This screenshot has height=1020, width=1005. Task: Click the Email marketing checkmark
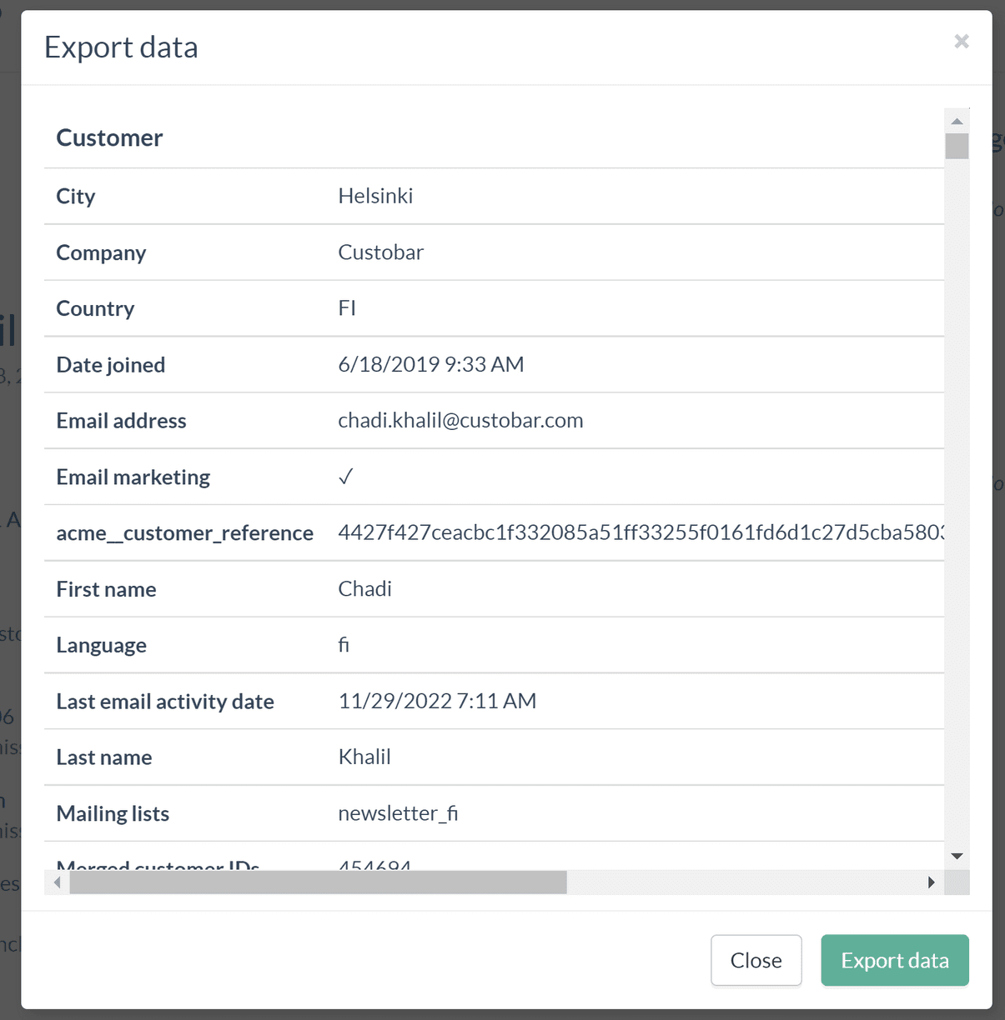pos(345,477)
